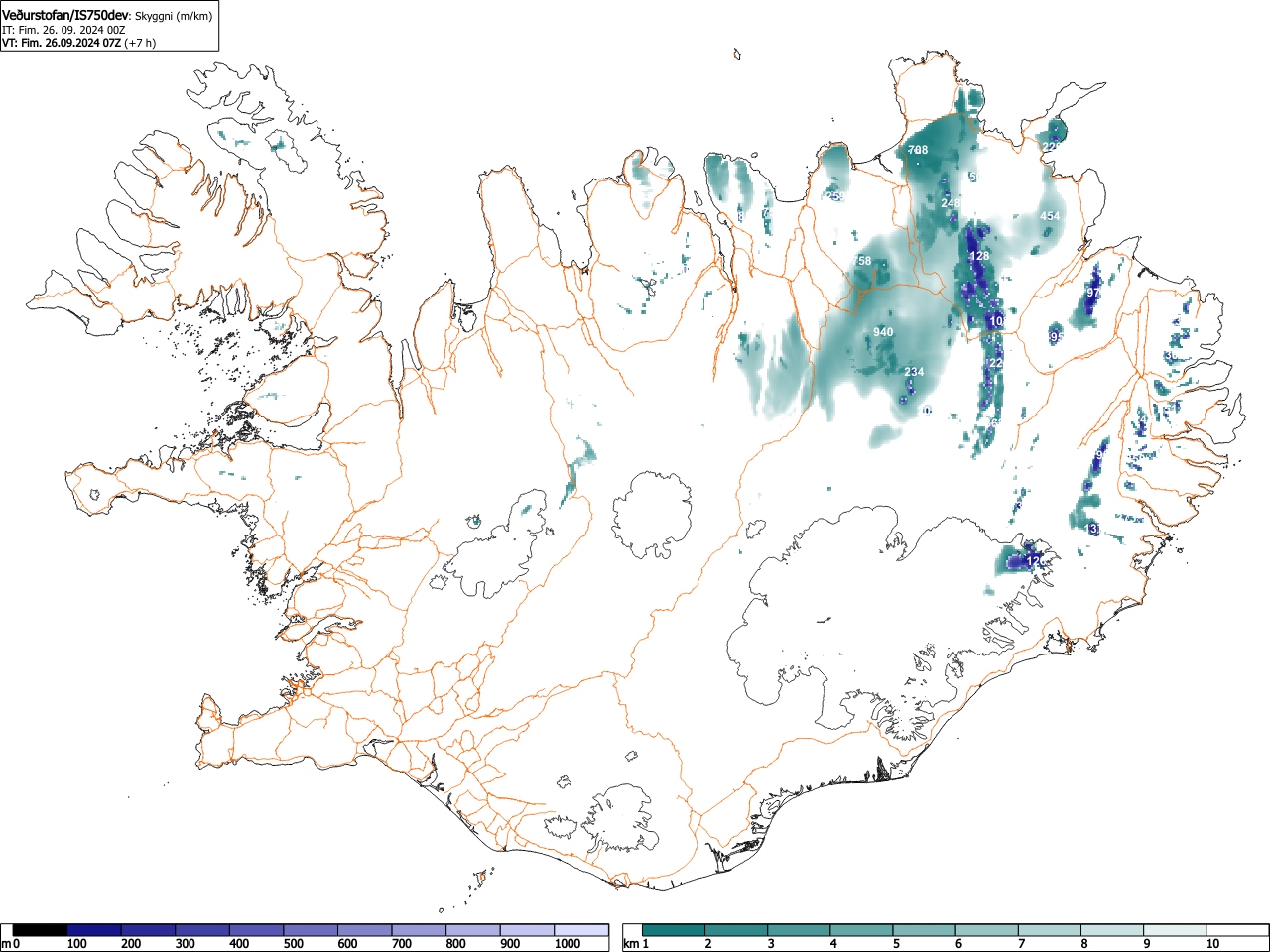Select the 'IT: Fim. 26. 09. 2024 00Z' line
Image resolution: width=1270 pixels, height=952 pixels.
tap(63, 30)
